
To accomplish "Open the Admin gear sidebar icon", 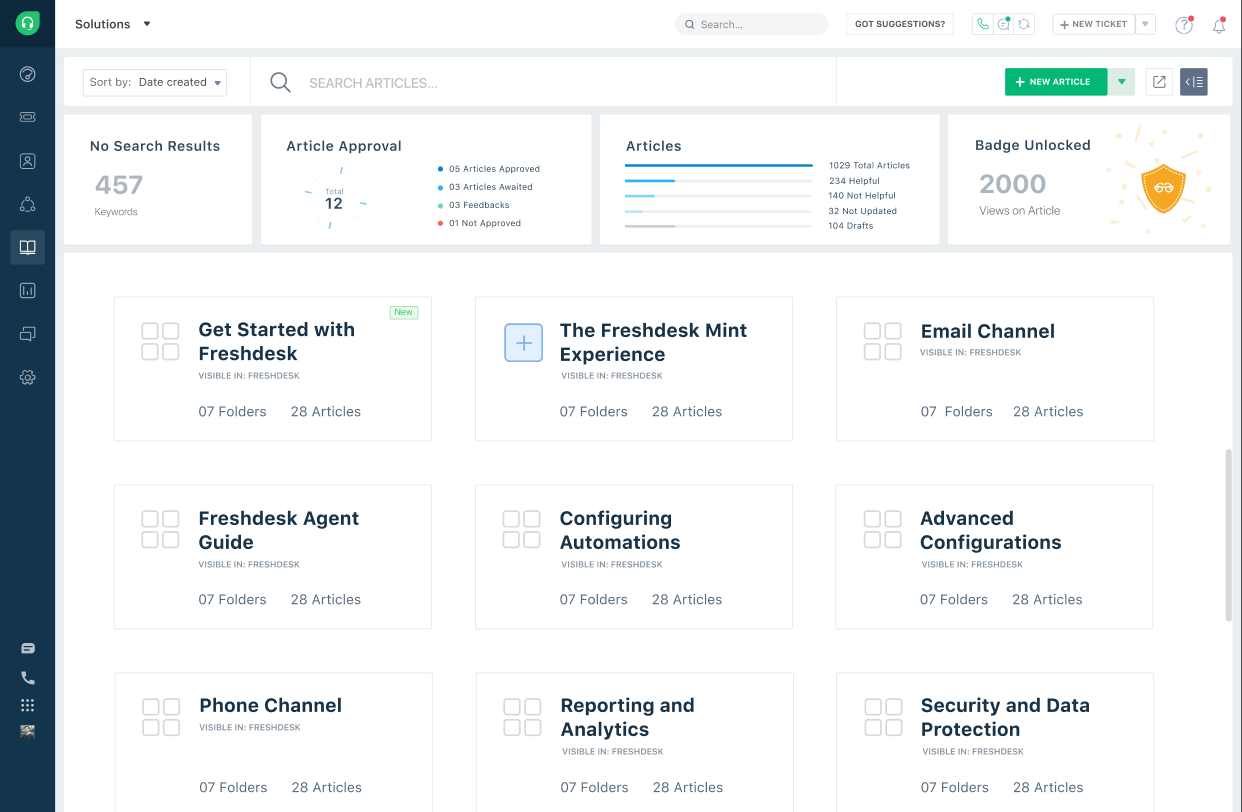I will (x=28, y=377).
